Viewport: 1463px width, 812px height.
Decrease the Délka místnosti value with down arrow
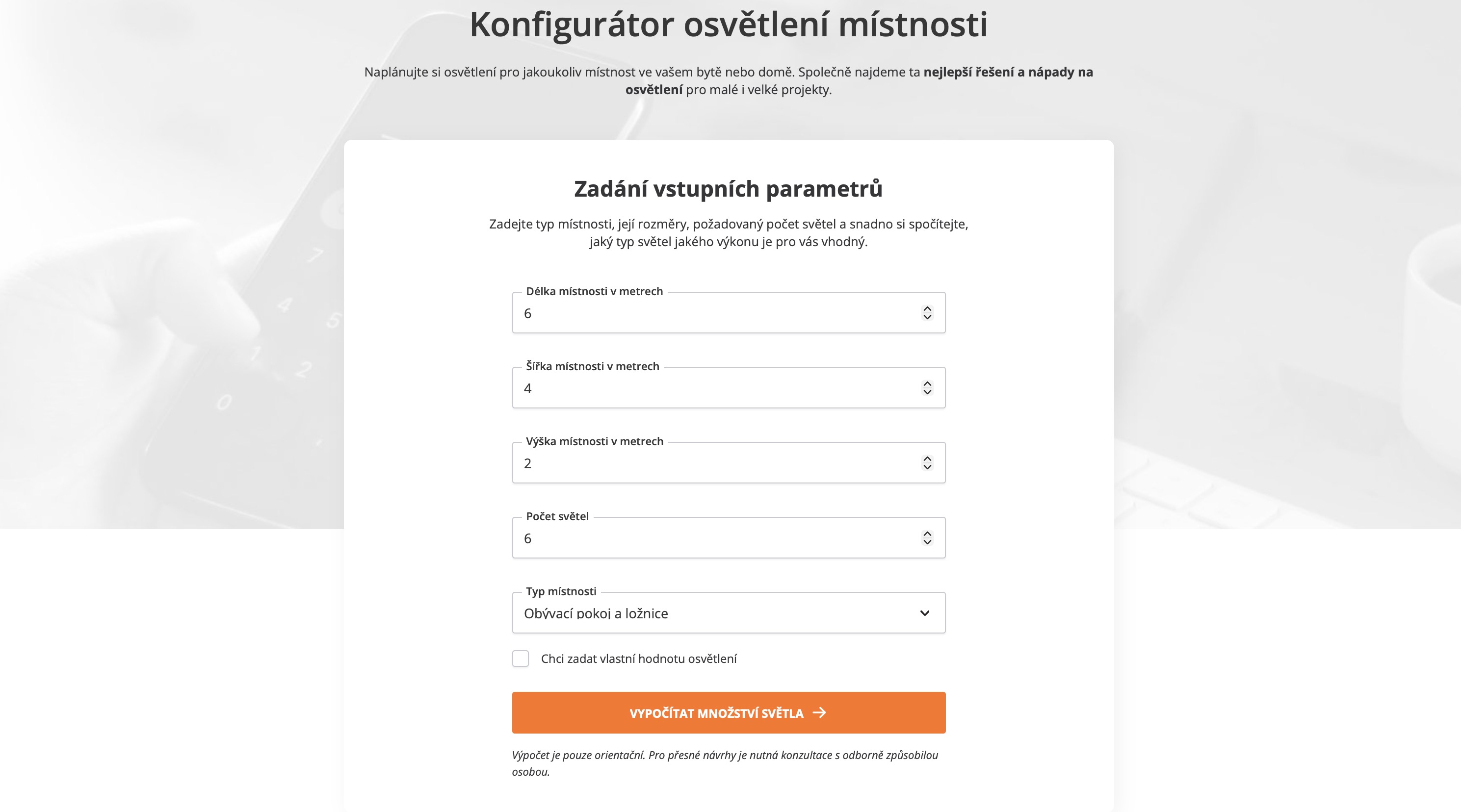point(927,317)
